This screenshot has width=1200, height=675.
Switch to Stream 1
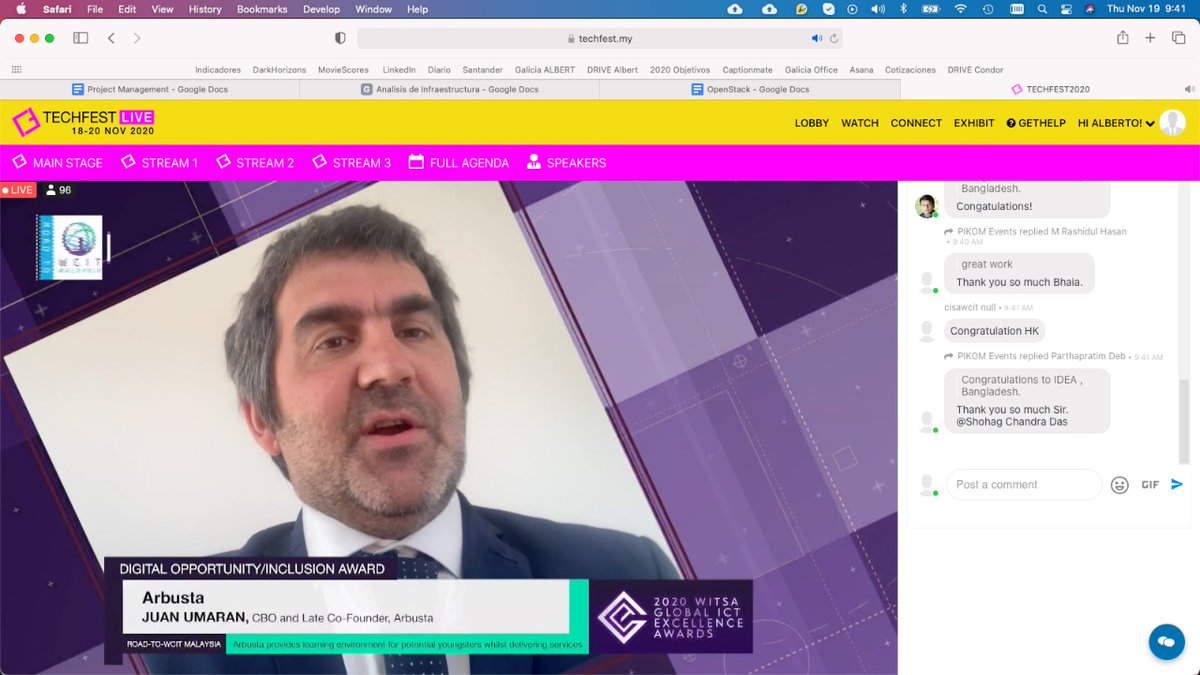pyautogui.click(x=159, y=162)
